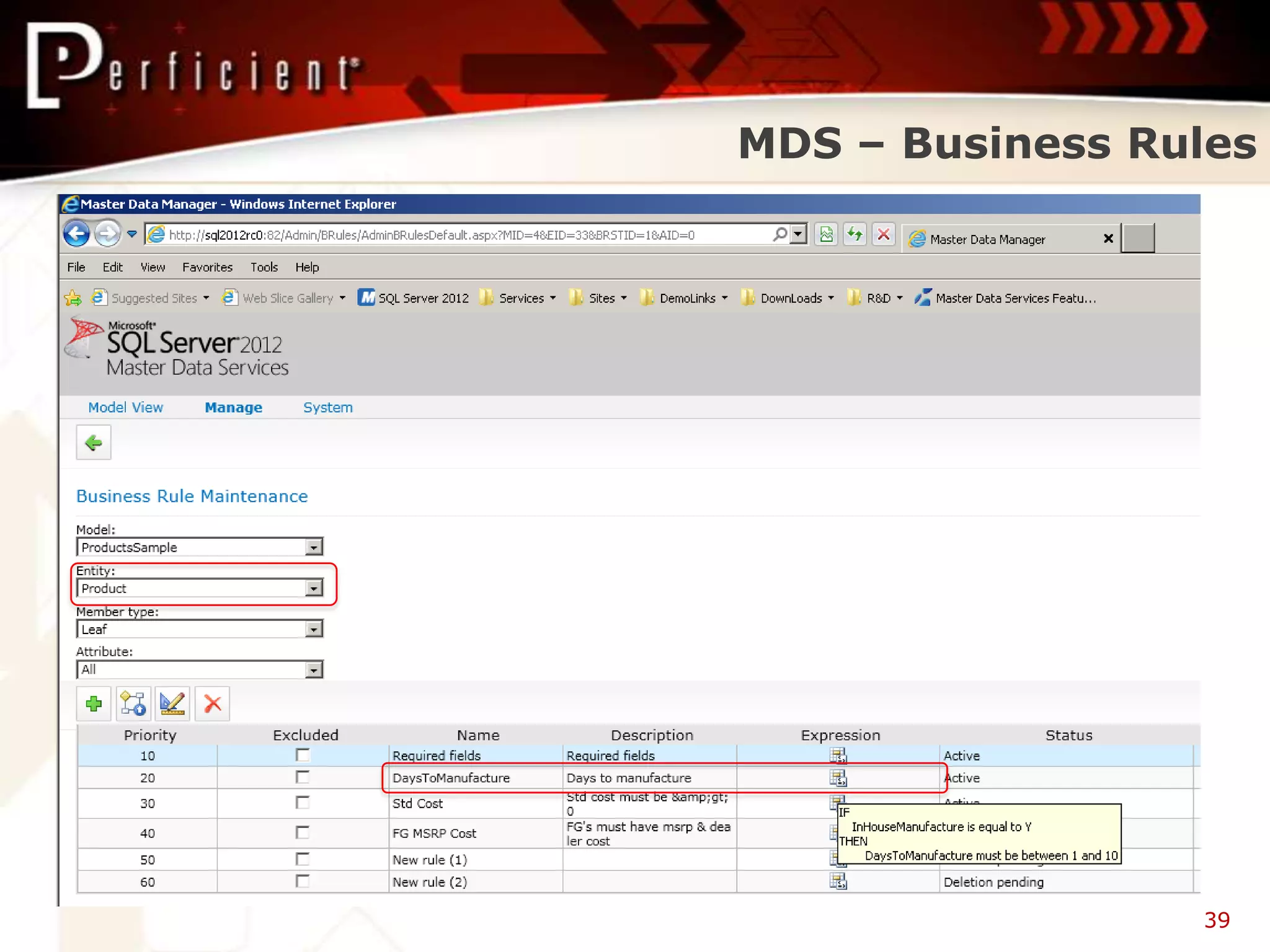
Task: Click the red X Delete business rule icon
Action: 212,703
